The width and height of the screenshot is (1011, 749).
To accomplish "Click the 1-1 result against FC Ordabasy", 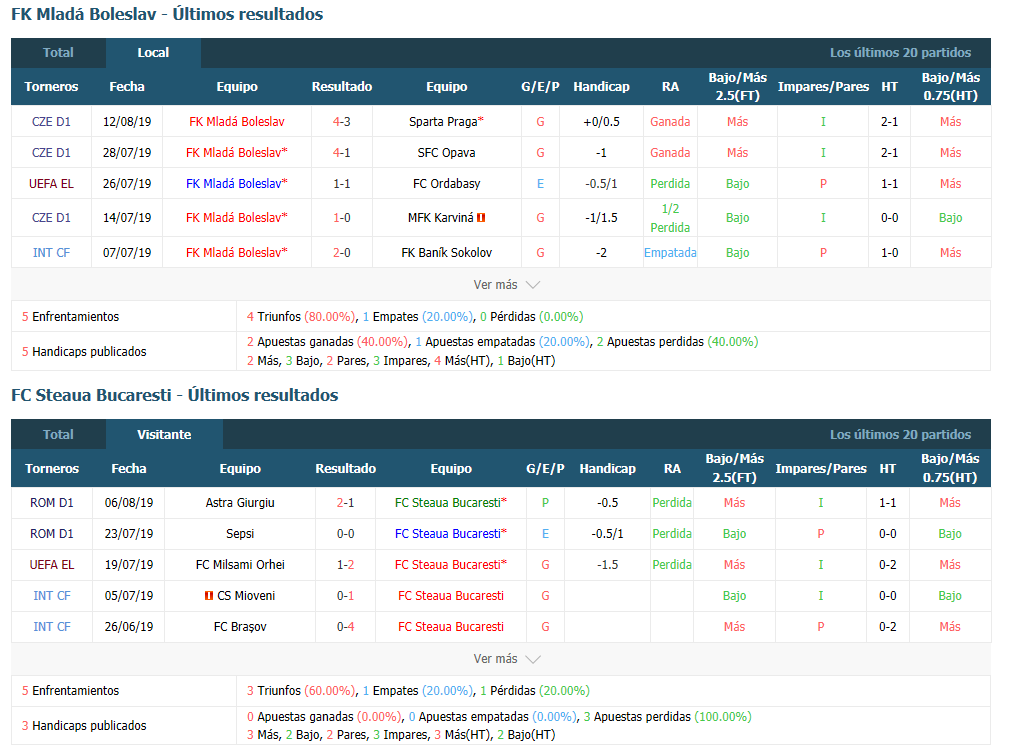I will coord(342,184).
